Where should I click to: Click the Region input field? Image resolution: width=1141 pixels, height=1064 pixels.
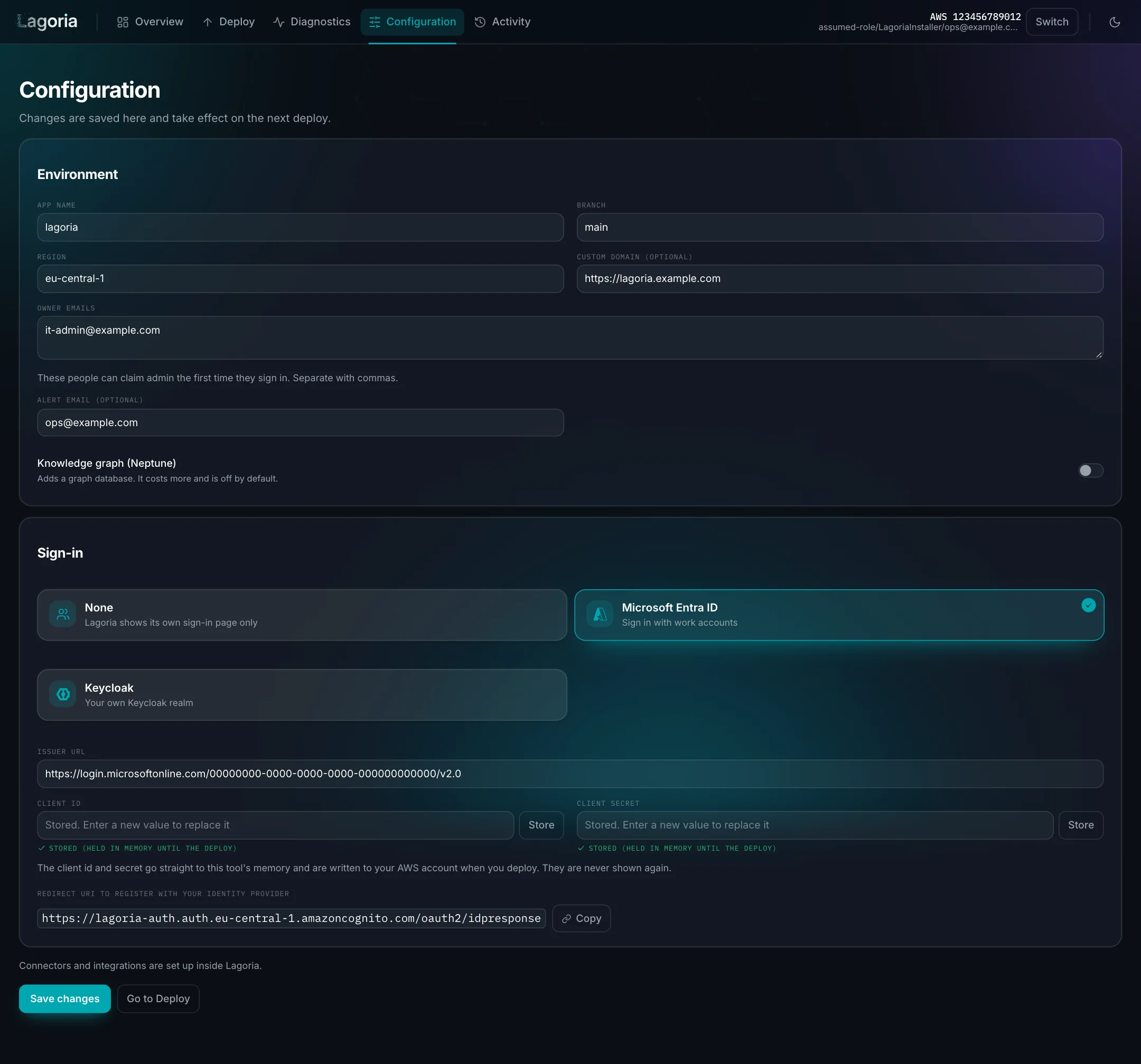click(x=300, y=279)
